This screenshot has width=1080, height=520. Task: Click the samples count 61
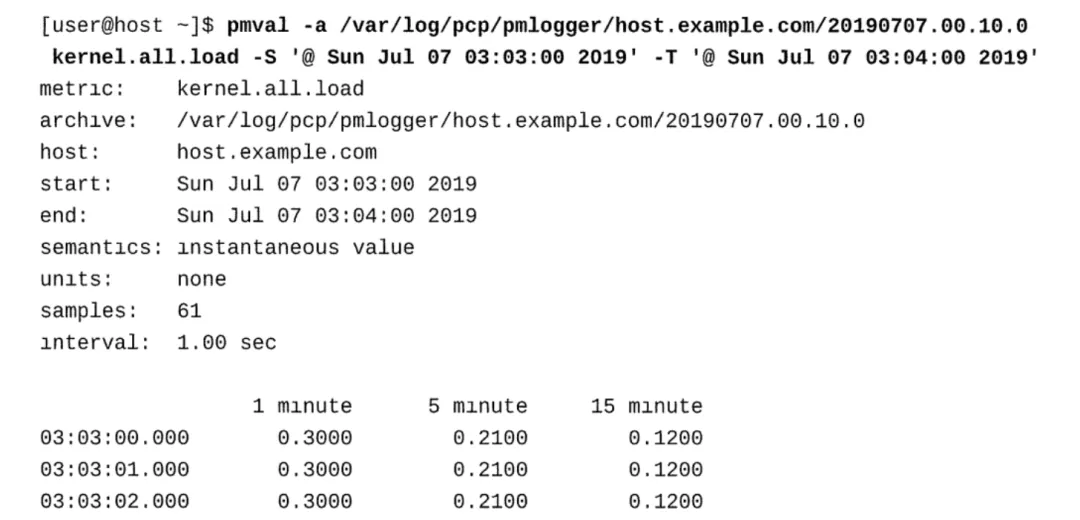pyautogui.click(x=189, y=311)
